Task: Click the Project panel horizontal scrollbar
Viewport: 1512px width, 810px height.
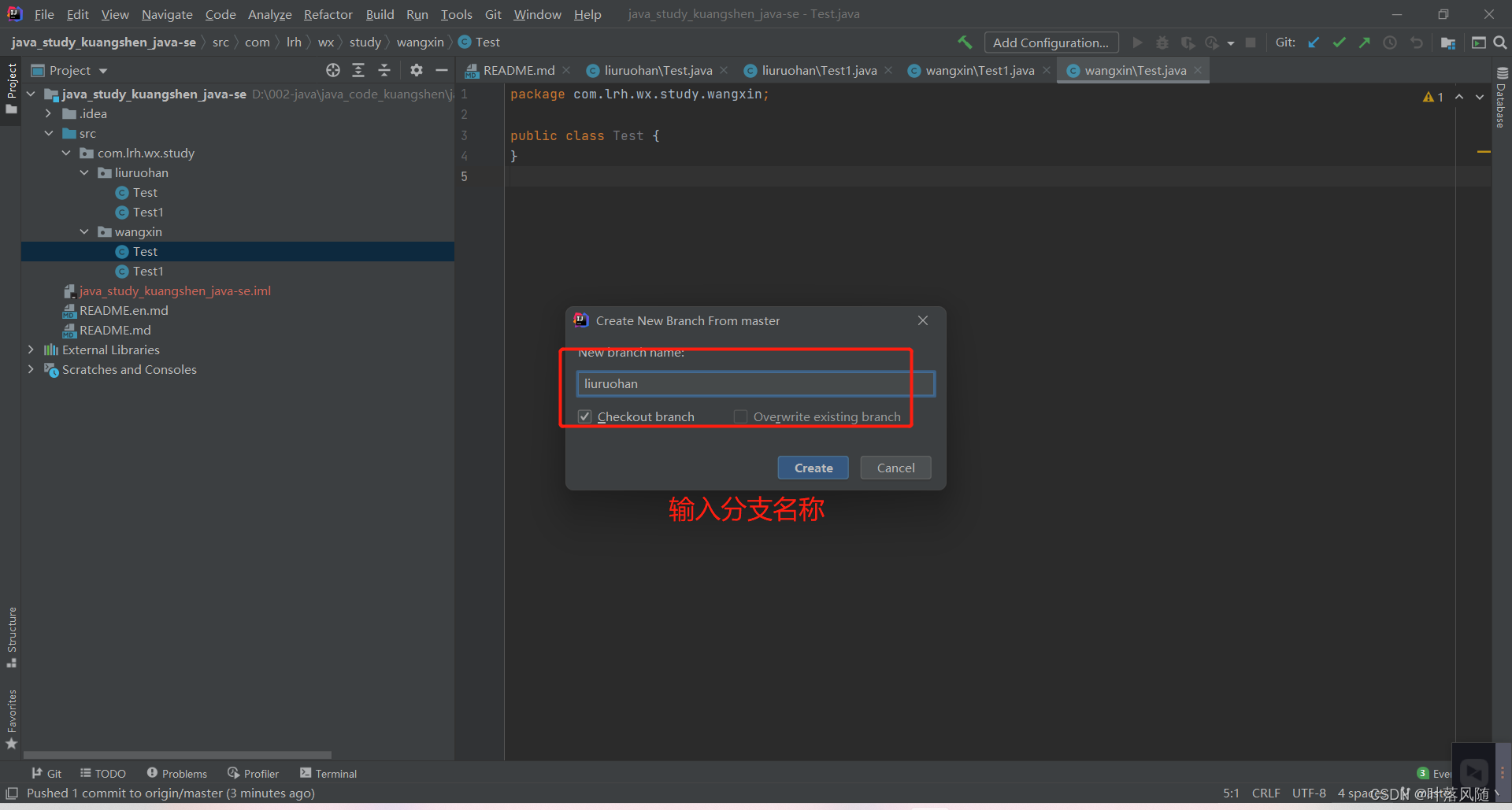Action: 178,754
